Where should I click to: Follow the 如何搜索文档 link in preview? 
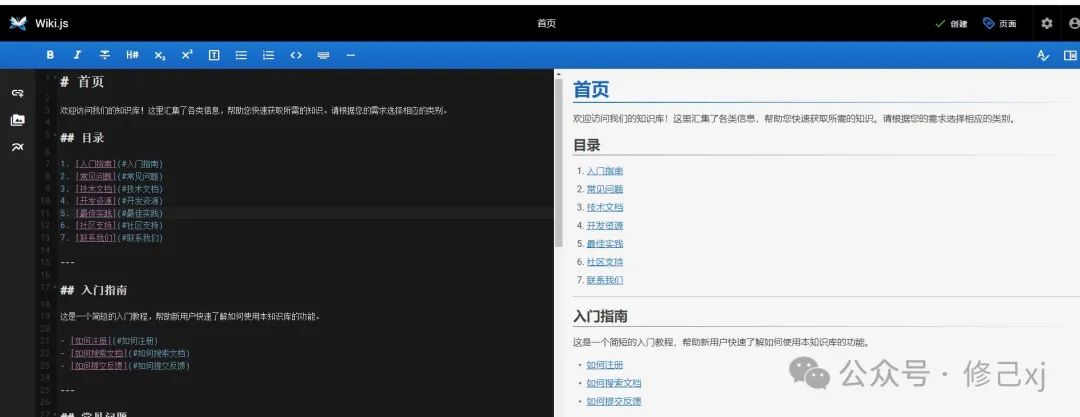click(614, 383)
